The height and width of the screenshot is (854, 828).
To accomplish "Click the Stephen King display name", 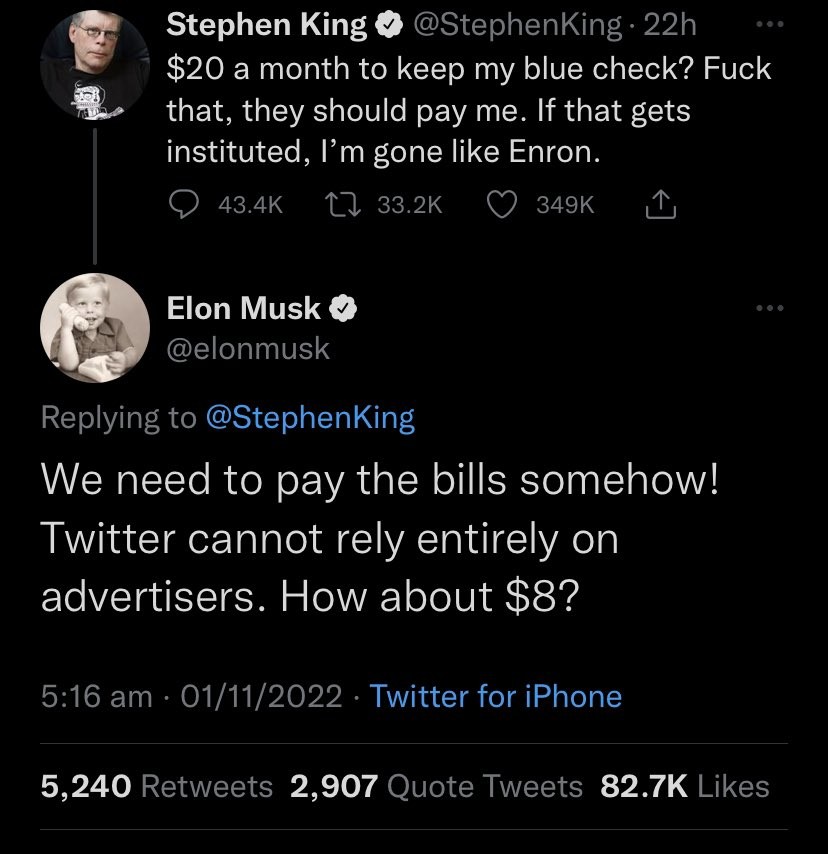I will tap(265, 23).
